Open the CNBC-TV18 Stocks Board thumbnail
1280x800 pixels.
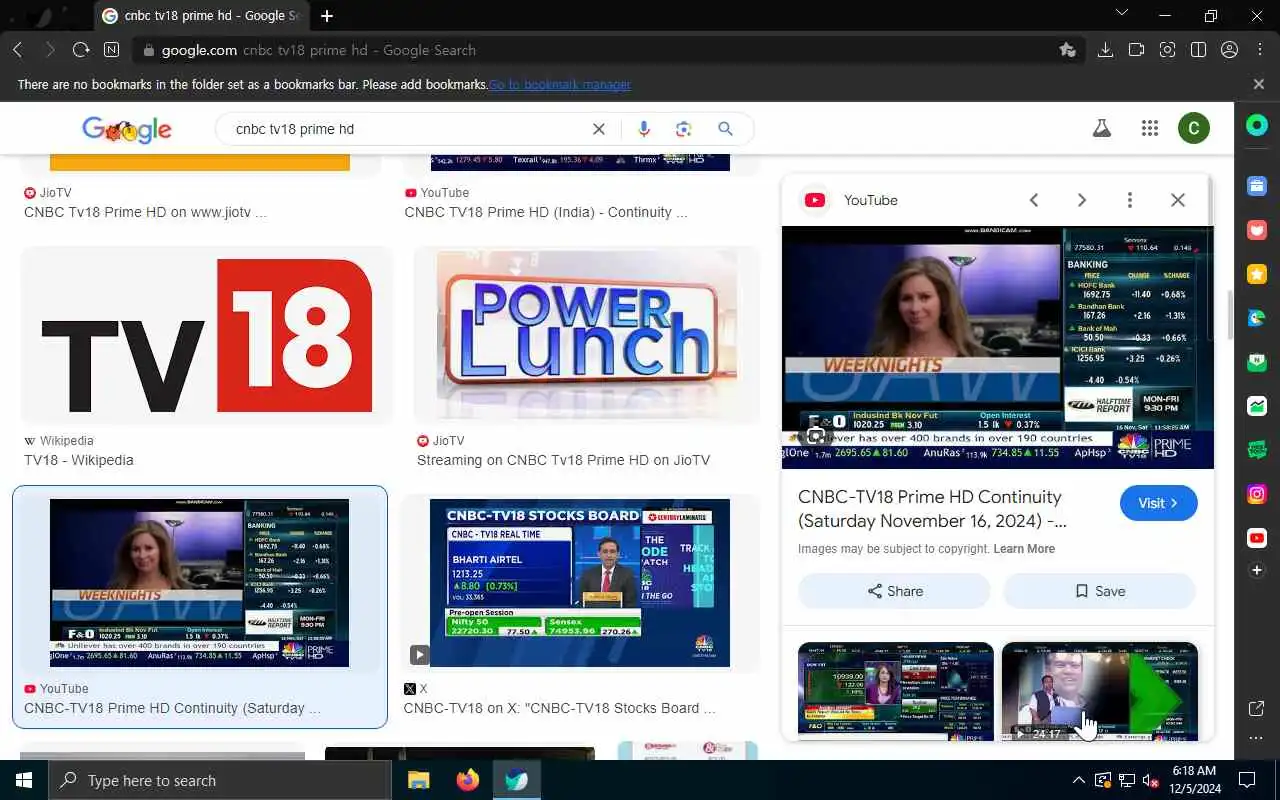tap(580, 583)
